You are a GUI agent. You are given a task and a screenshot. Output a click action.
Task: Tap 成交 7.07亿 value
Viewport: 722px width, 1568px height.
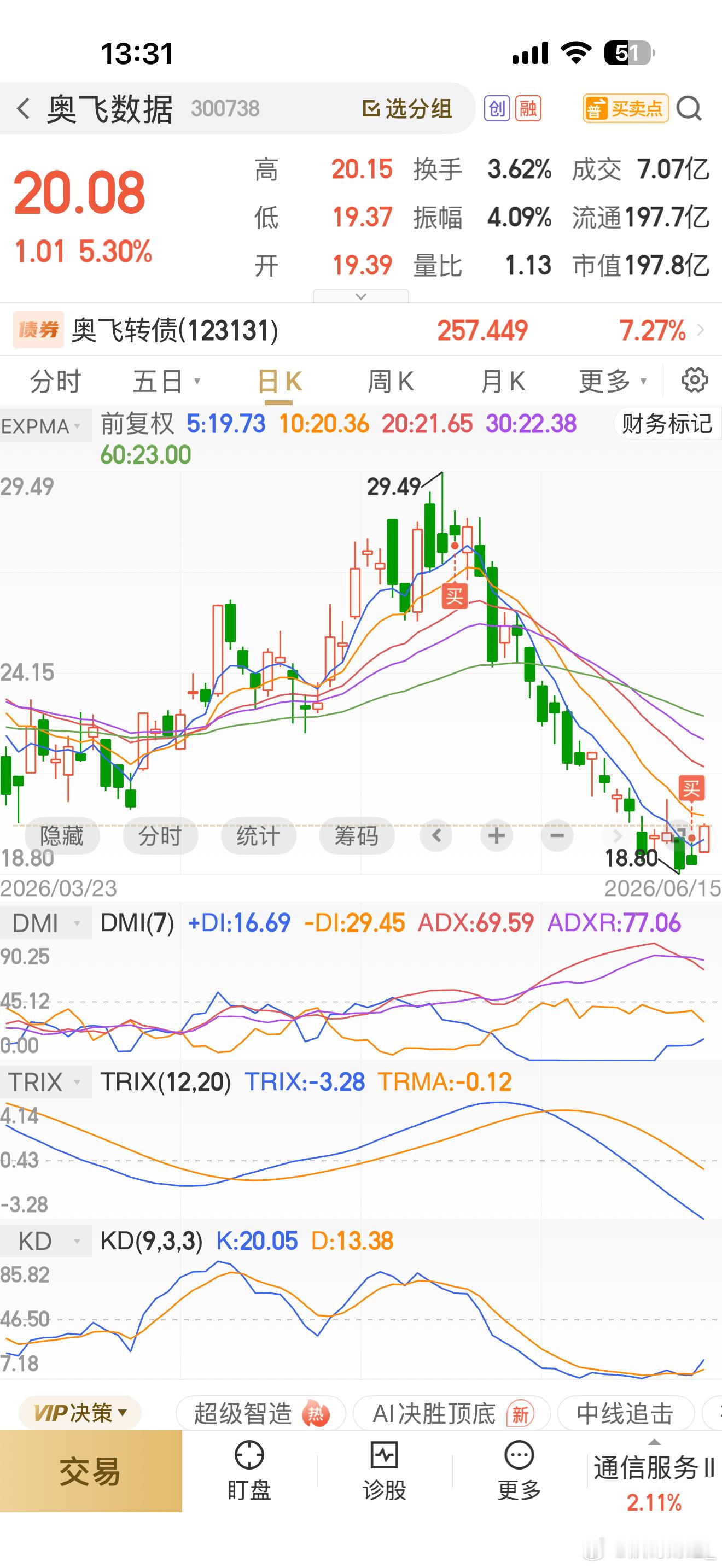(x=673, y=169)
